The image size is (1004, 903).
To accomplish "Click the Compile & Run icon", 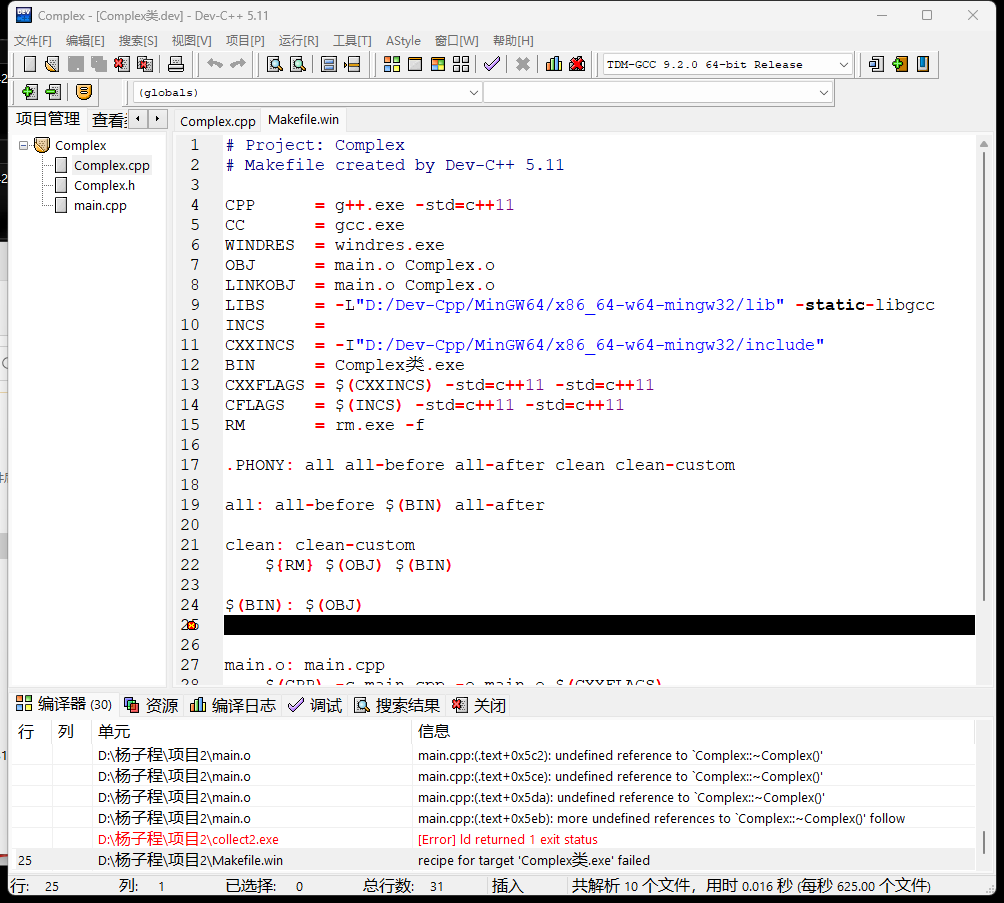I will click(x=438, y=65).
